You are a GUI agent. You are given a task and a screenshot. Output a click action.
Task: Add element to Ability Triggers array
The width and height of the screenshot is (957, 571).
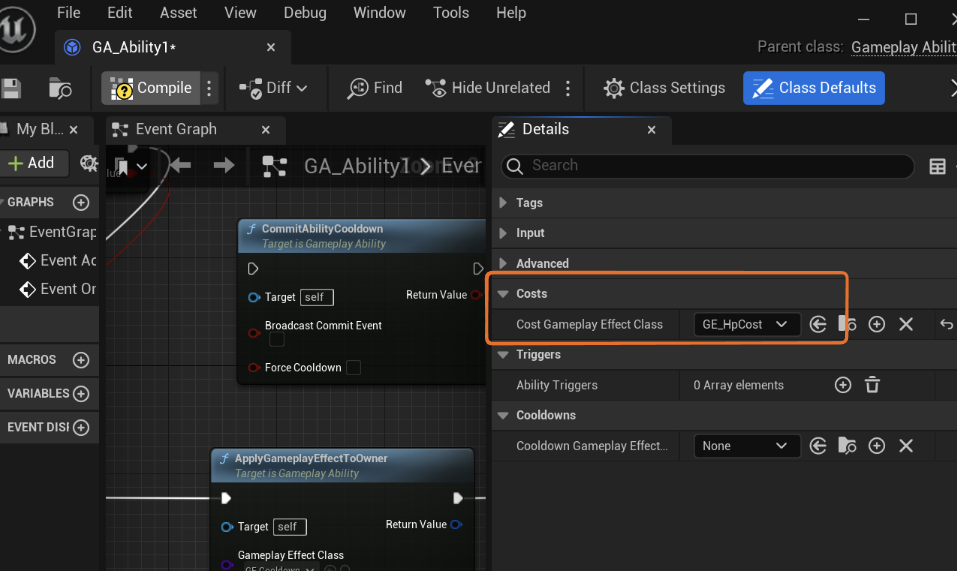coord(842,385)
